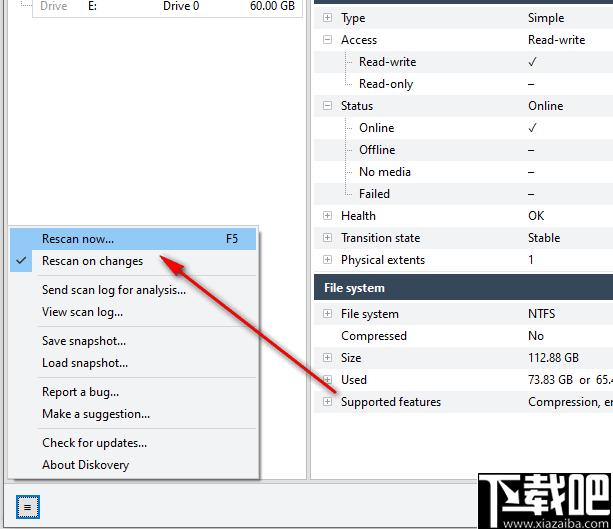The height and width of the screenshot is (529, 613).
Task: Collapse the Status property group
Action: pos(328,106)
